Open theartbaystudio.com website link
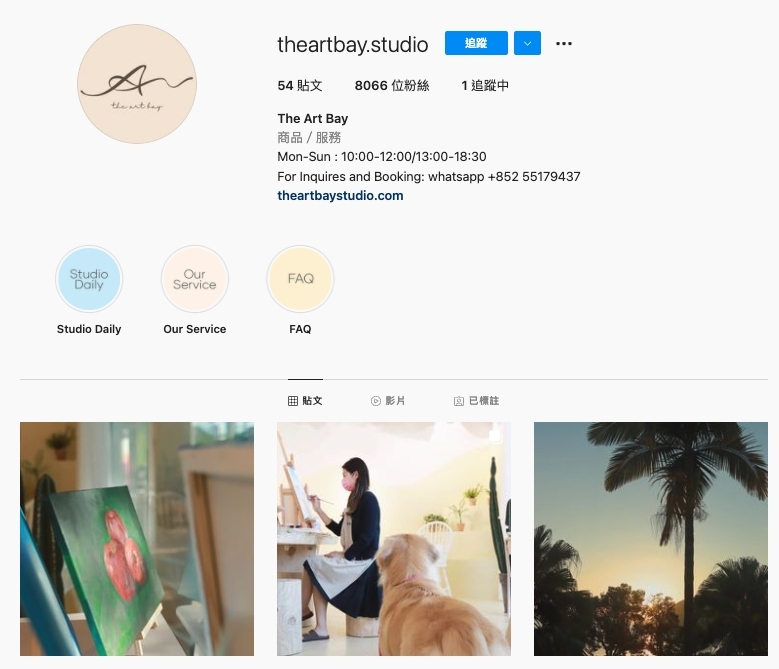779x669 pixels. tap(340, 196)
